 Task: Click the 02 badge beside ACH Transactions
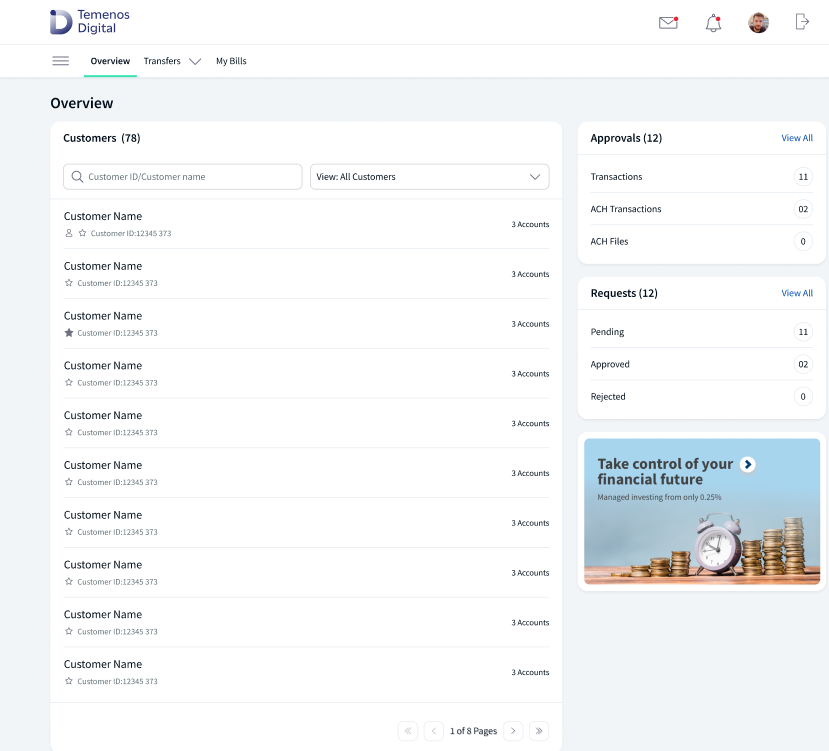[x=803, y=209]
